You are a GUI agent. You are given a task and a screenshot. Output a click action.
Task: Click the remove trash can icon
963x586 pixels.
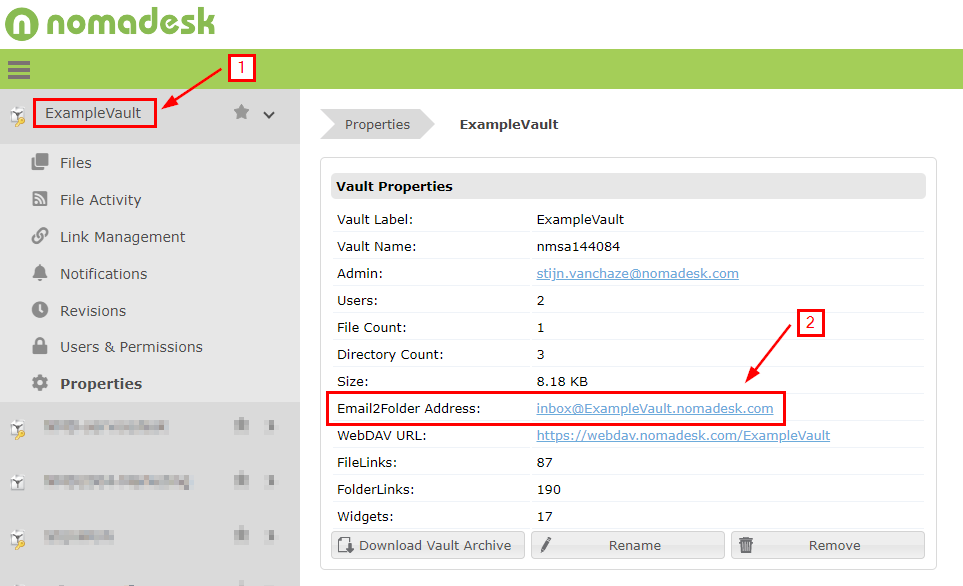[746, 545]
